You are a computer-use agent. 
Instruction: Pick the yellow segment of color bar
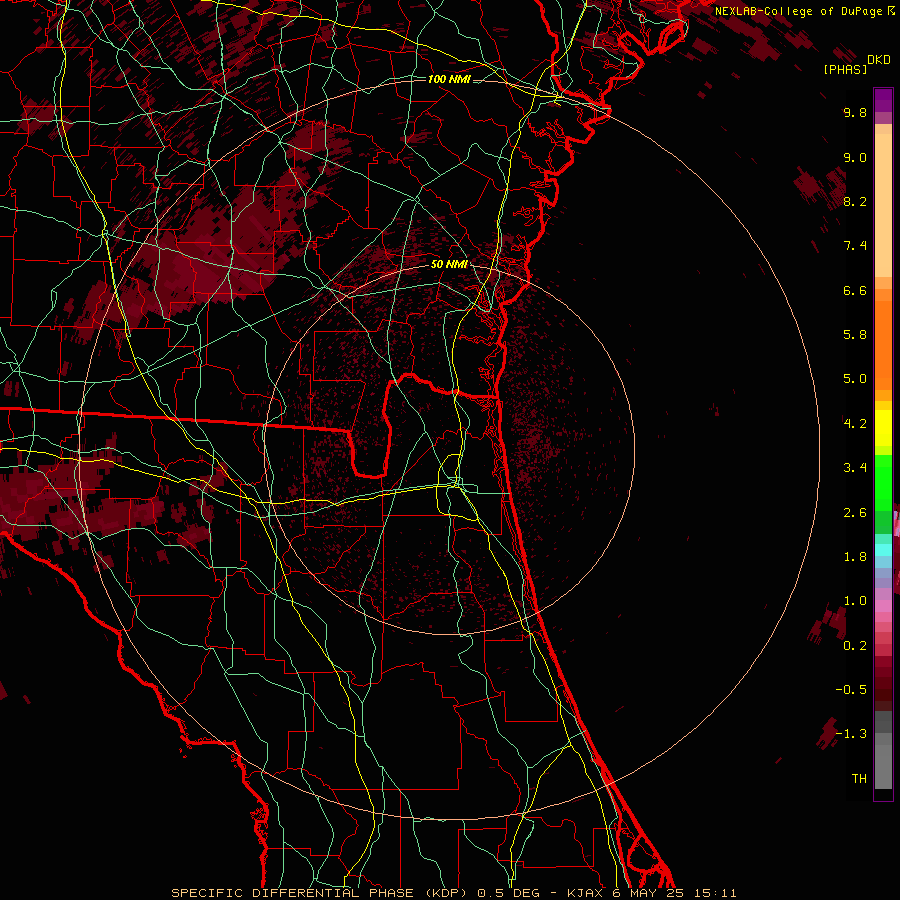883,428
